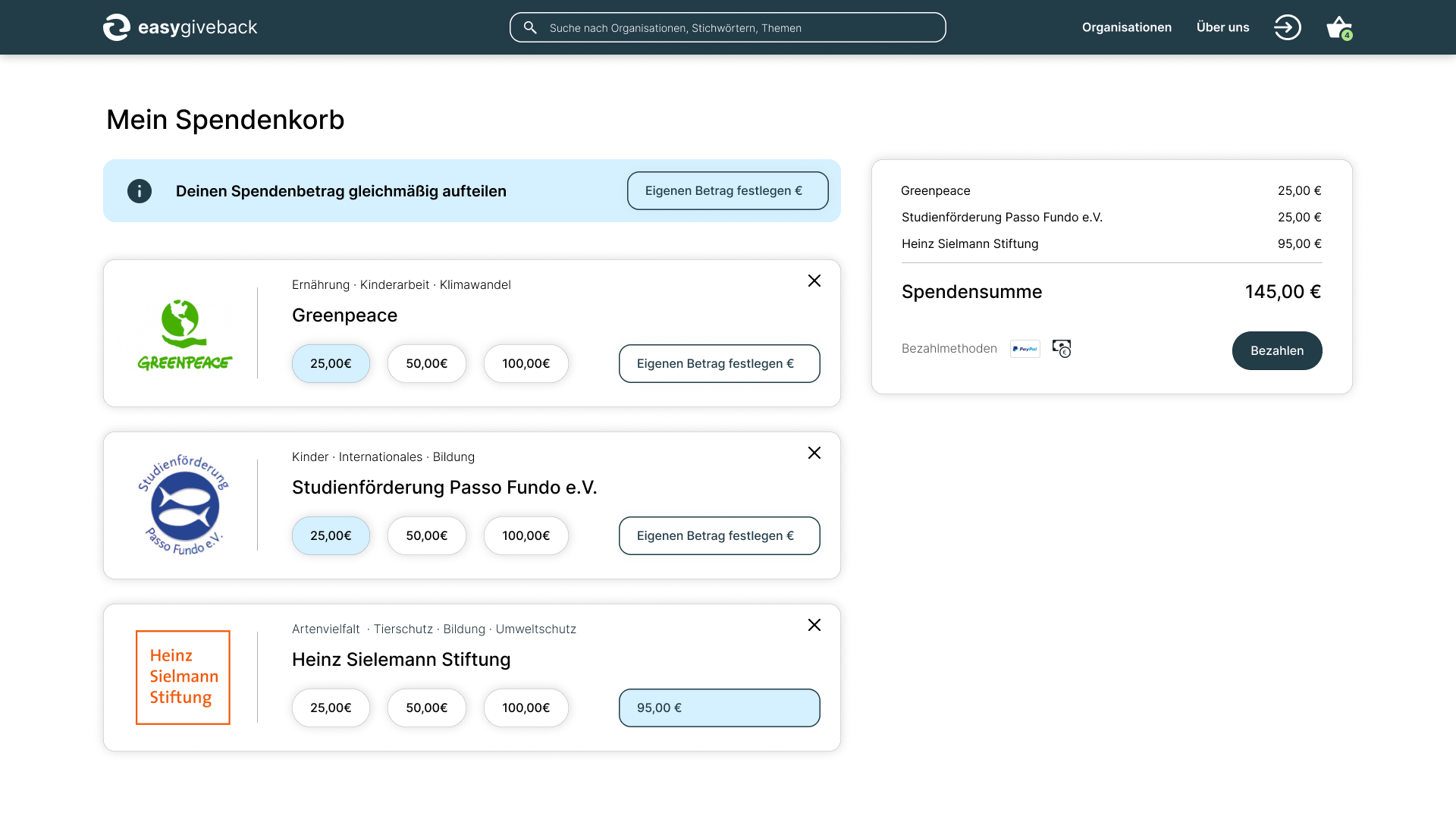Click the Heinz Sielmann Stiftung logo
Image resolution: width=1456 pixels, height=819 pixels.
point(183,677)
